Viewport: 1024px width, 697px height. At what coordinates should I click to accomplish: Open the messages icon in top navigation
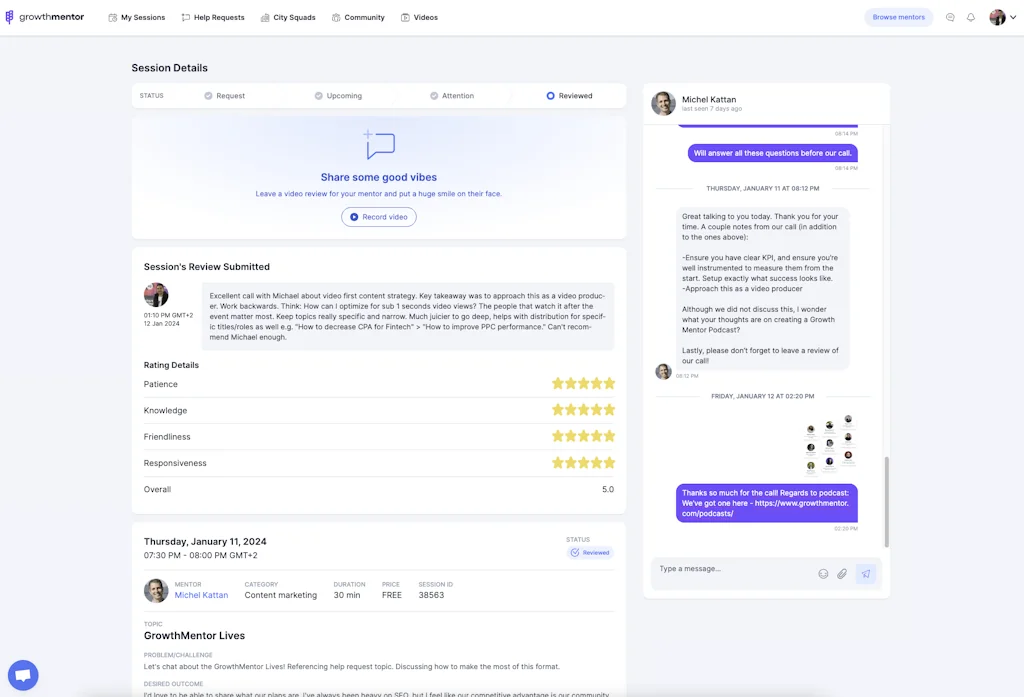click(x=950, y=17)
